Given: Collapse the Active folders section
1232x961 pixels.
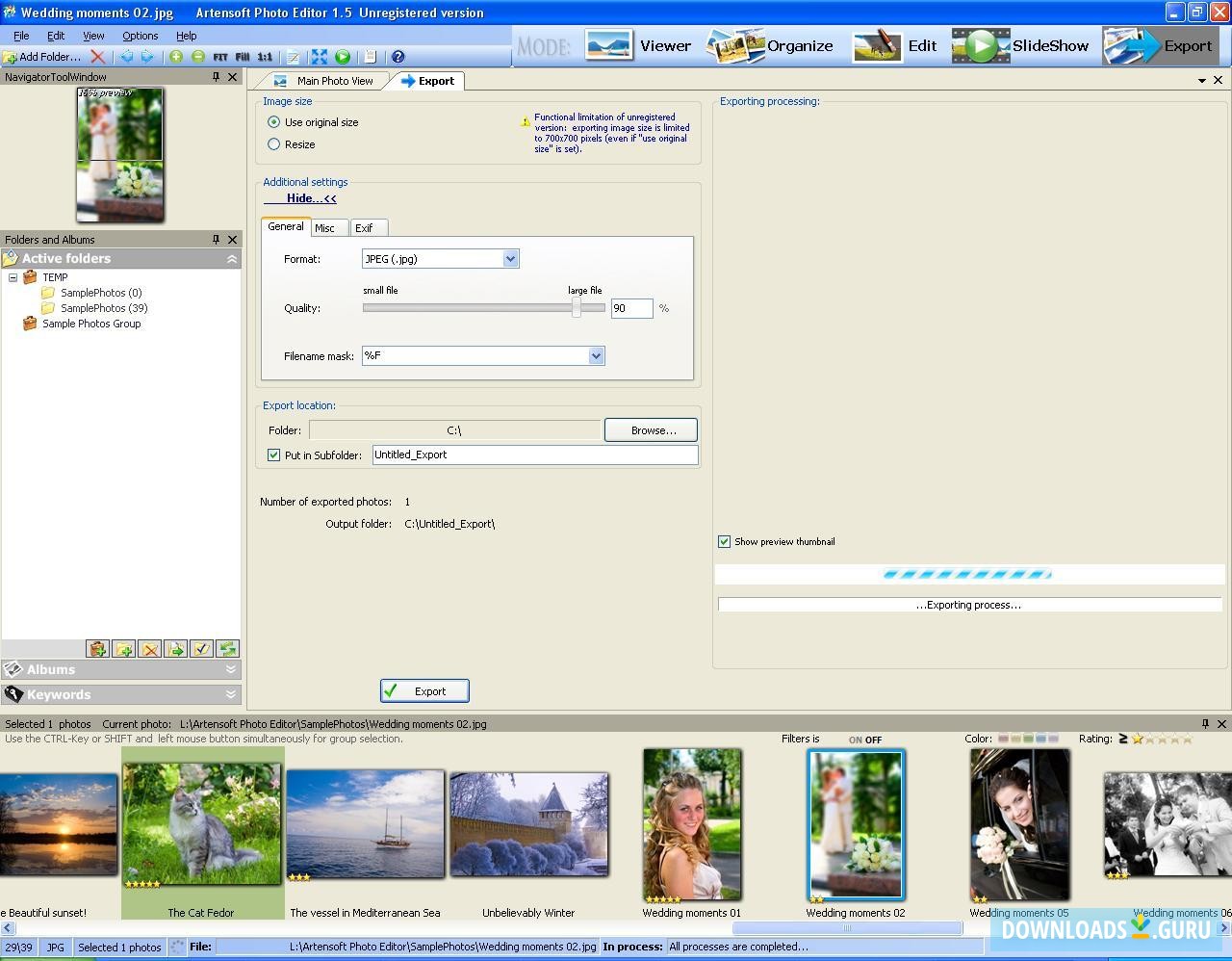Looking at the screenshot, I should click(231, 258).
